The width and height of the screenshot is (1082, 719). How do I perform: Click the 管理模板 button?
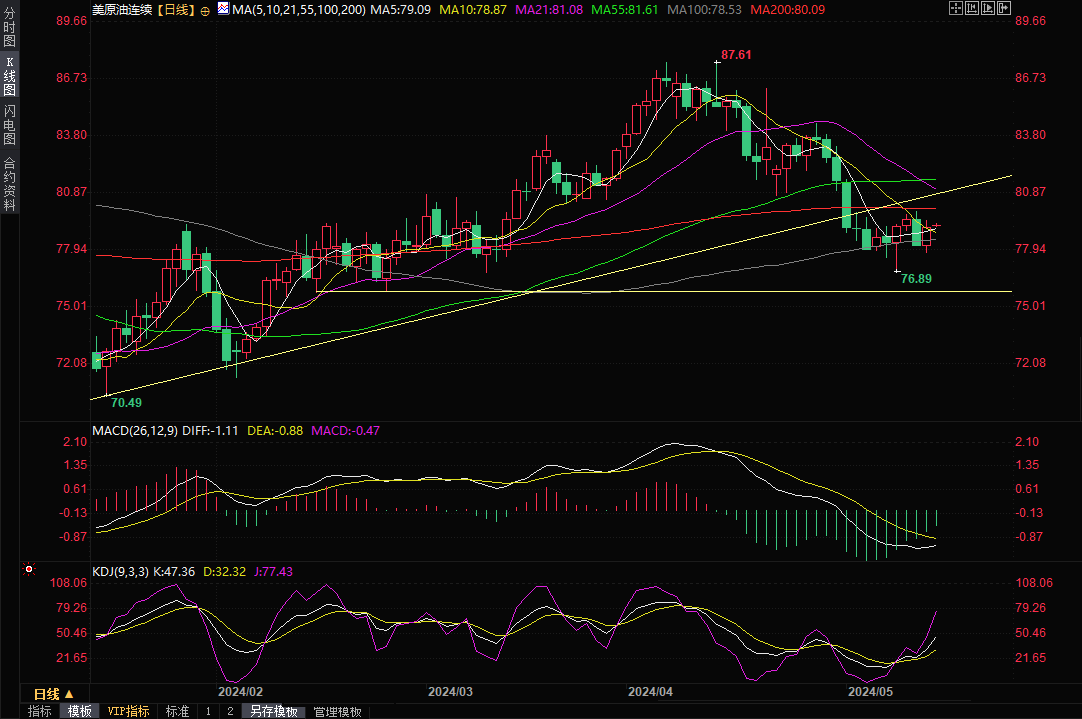tap(337, 711)
